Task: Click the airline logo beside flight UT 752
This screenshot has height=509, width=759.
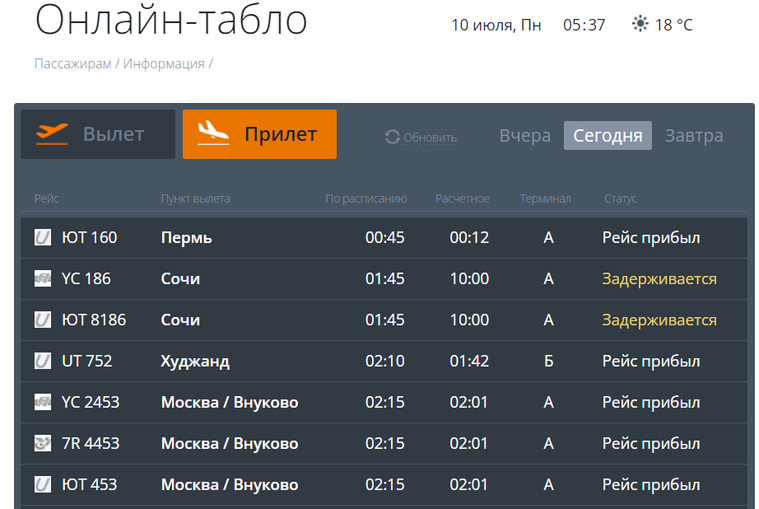Action: (x=43, y=361)
